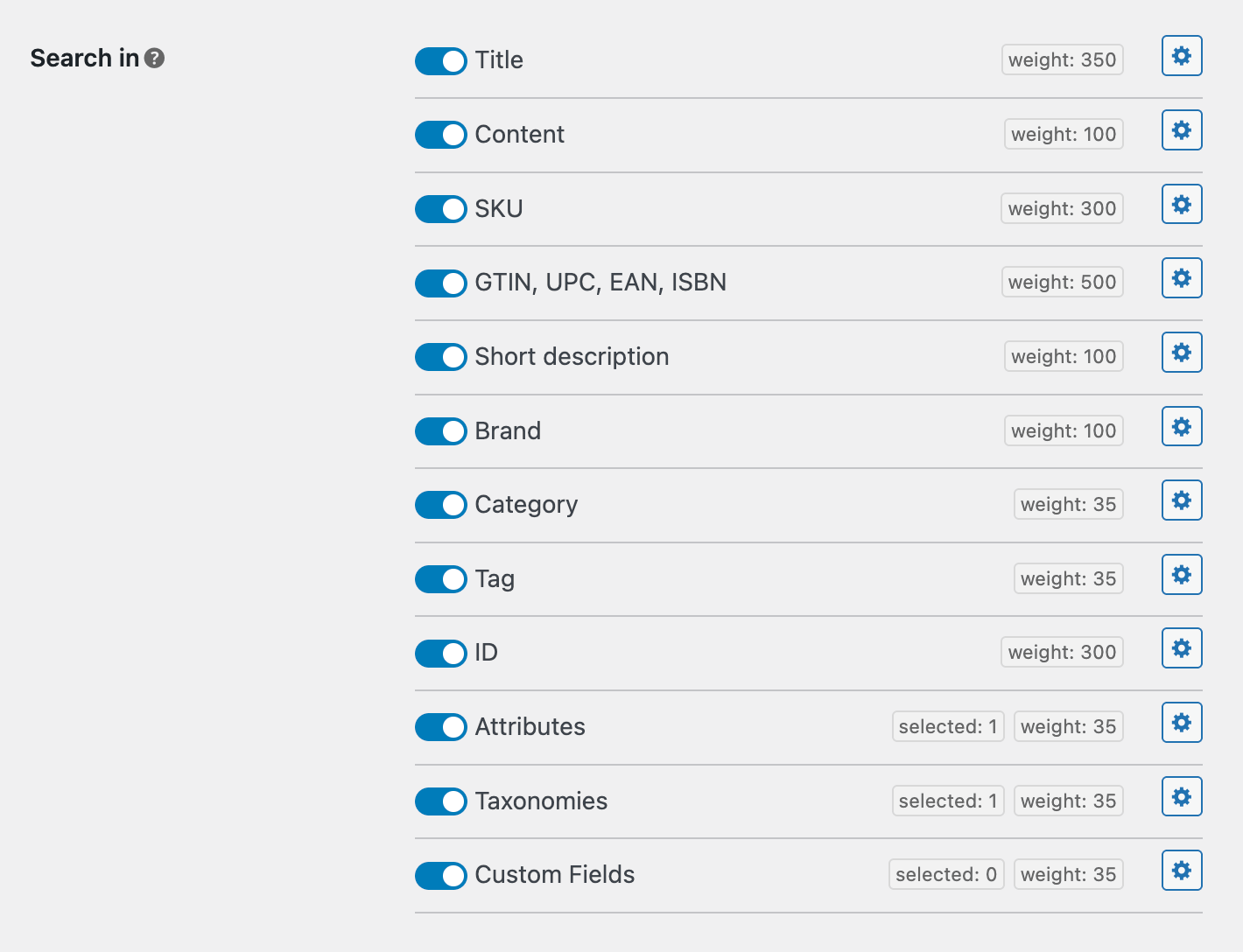Click the Category row gear icon
Viewport: 1243px width, 952px height.
(x=1181, y=500)
